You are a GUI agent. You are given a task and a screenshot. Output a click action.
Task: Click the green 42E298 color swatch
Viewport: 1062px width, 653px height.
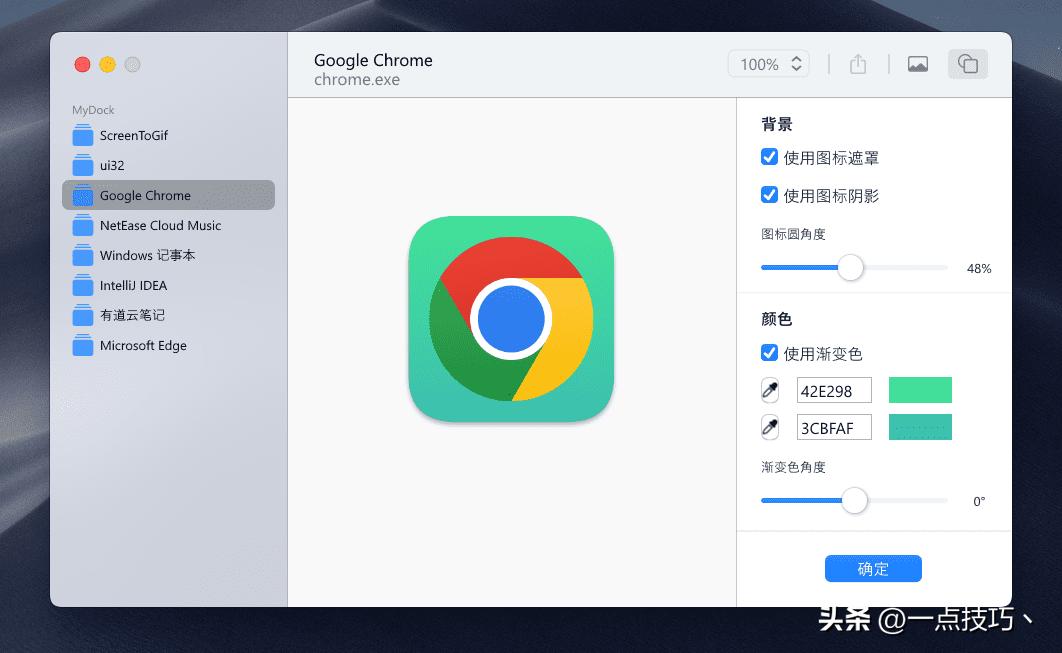[920, 390]
